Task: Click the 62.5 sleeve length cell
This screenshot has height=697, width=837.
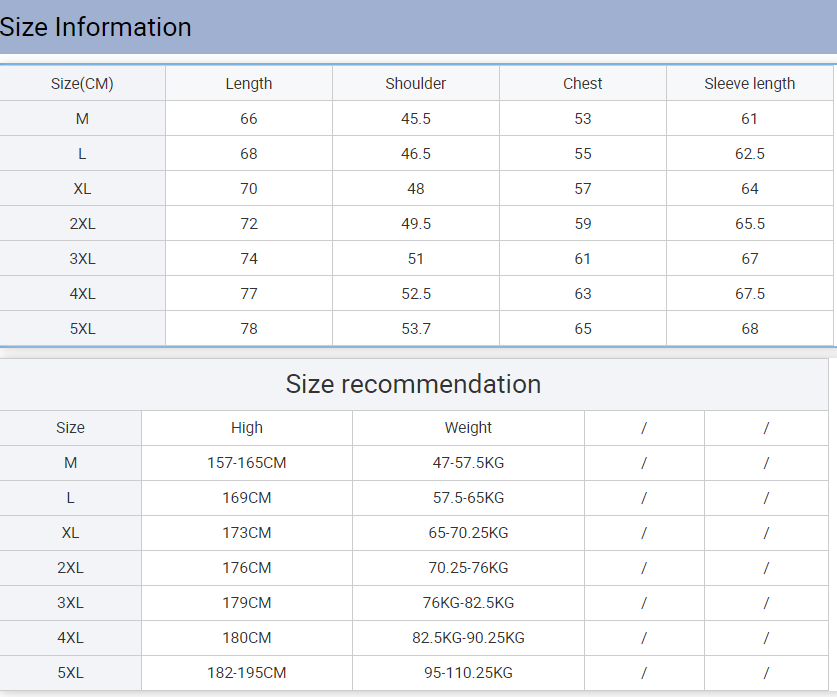Action: (749, 154)
